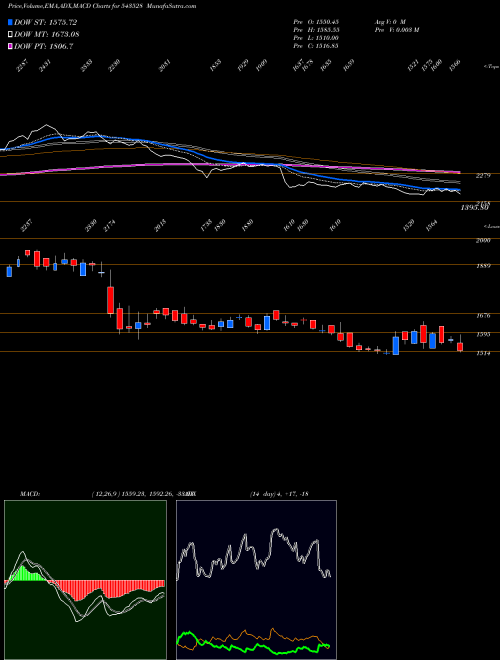Click the blue DOW ST legend swatch

point(11,22)
